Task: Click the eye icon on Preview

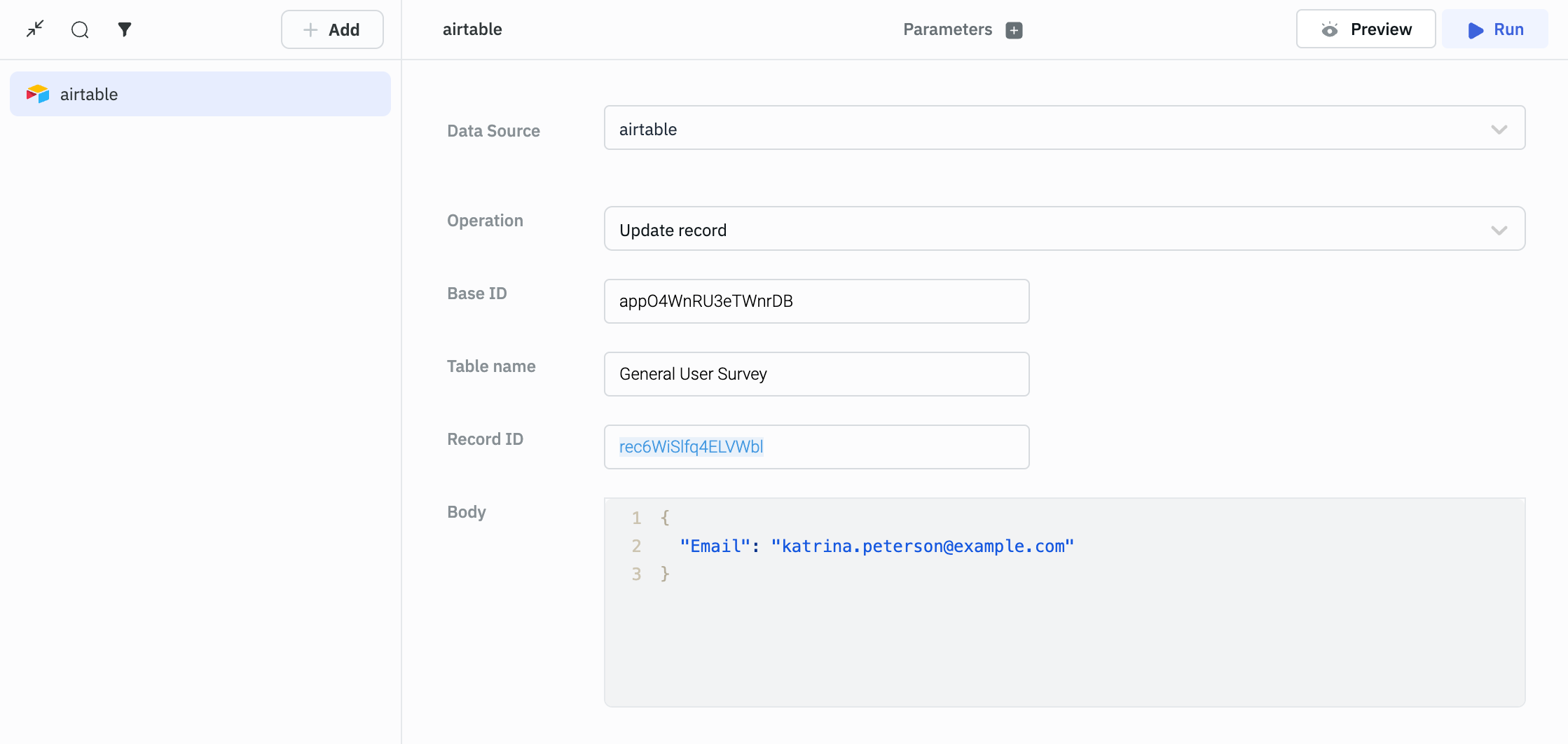Action: (1329, 29)
